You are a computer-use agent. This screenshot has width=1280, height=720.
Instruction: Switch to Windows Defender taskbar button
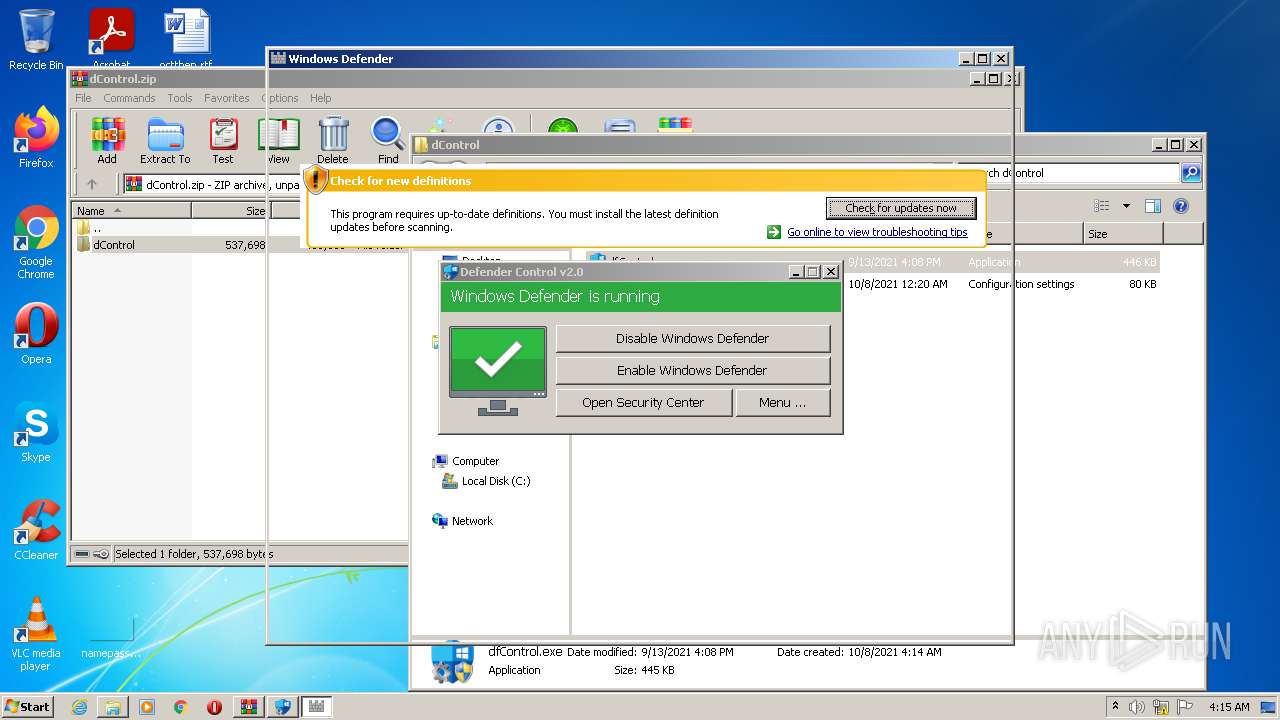coord(317,707)
